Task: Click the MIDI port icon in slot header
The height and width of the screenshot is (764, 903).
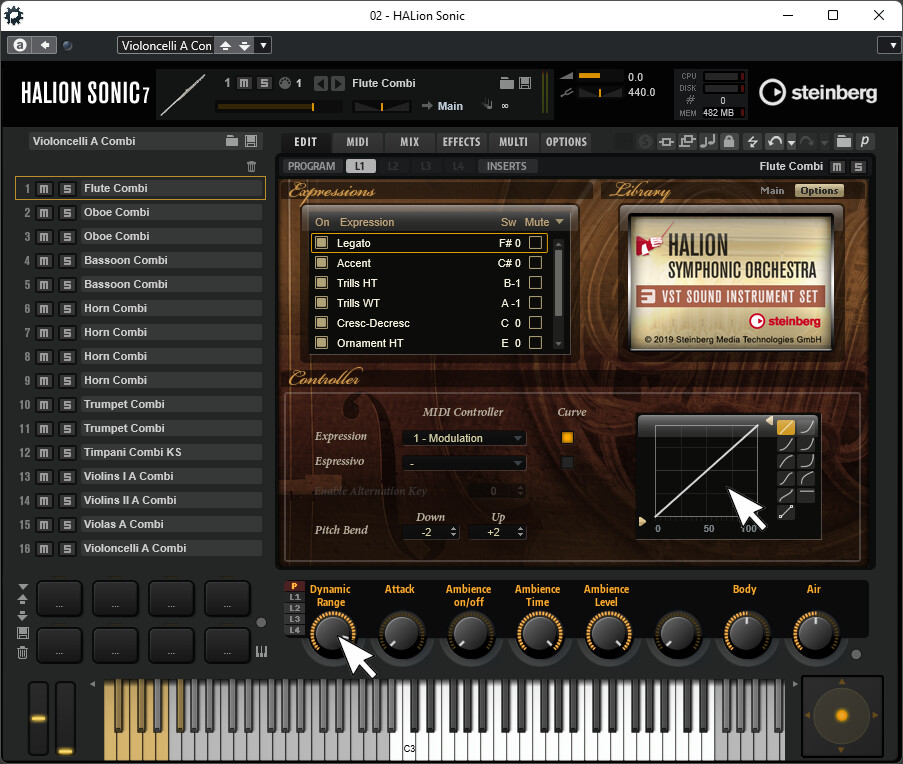Action: [x=285, y=83]
